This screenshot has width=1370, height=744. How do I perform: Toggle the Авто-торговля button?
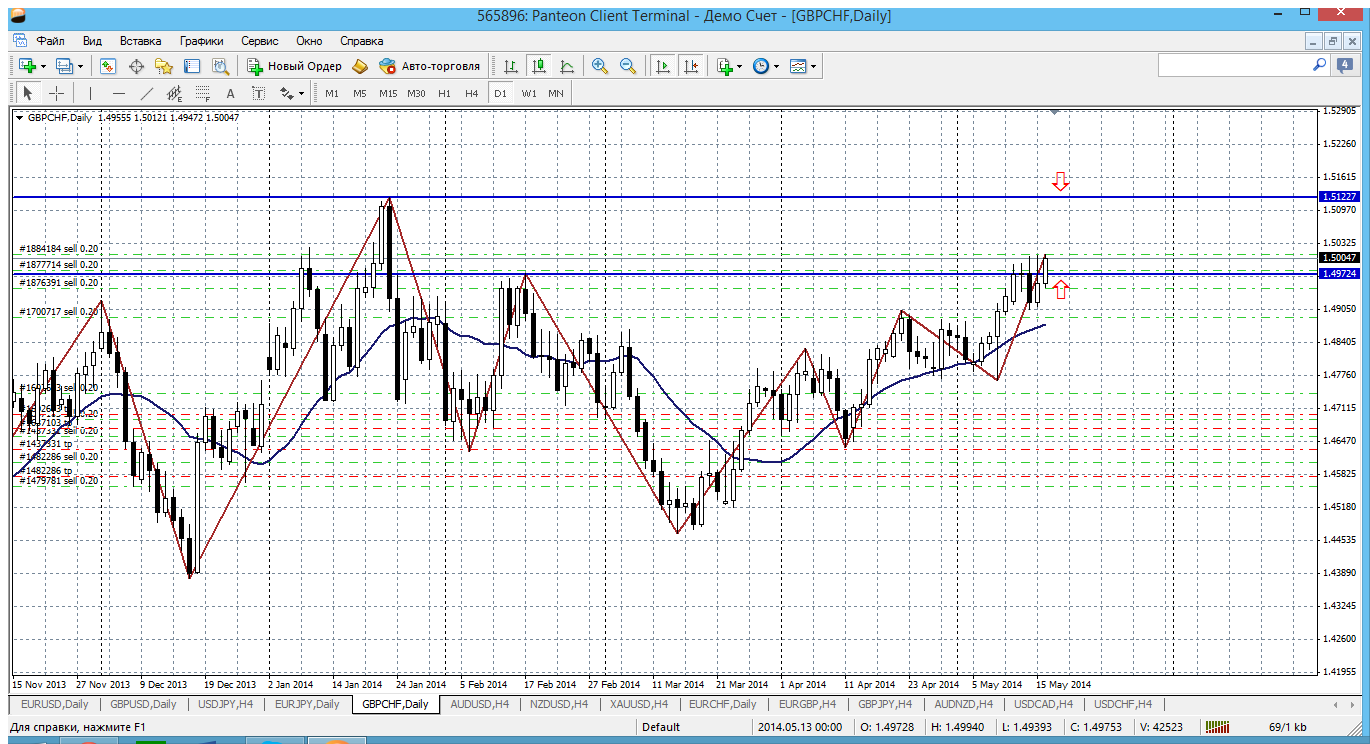click(x=429, y=66)
